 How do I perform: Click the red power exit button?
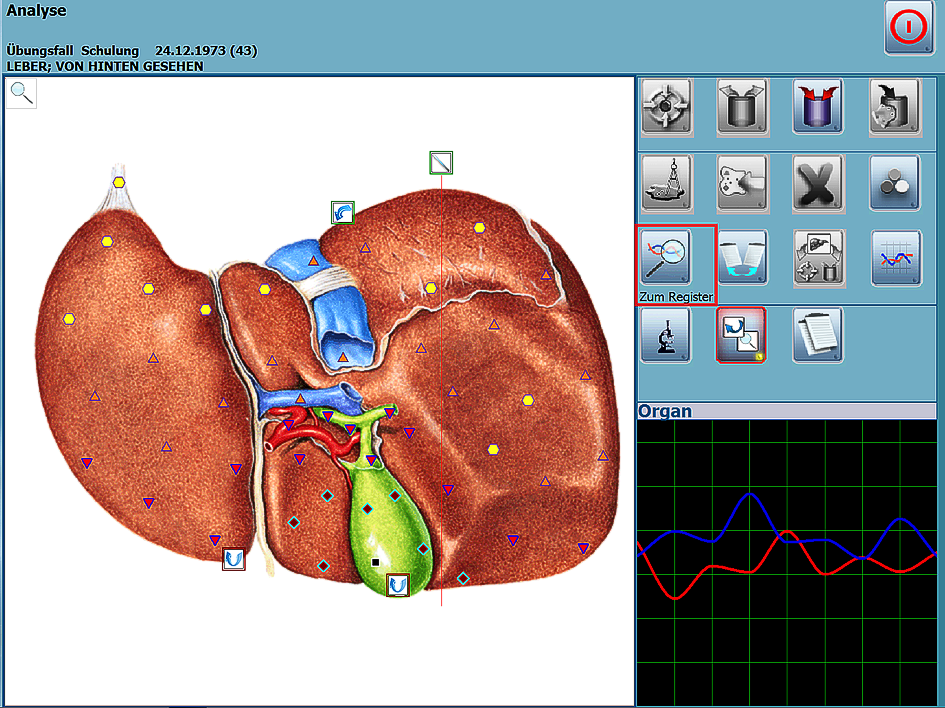pyautogui.click(x=909, y=27)
